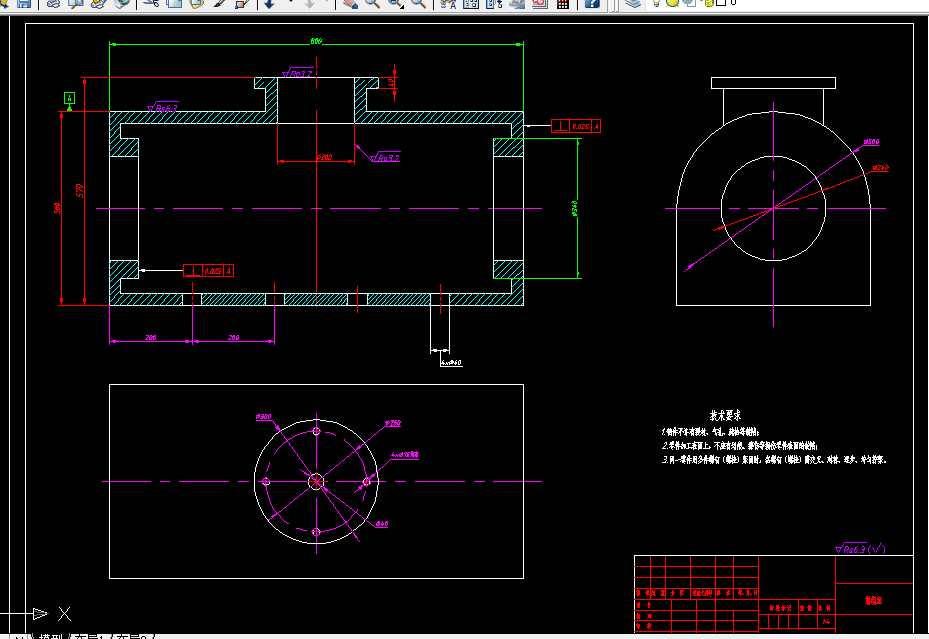The width and height of the screenshot is (929, 639).
Task: Select the Match Properties brush tool
Action: pyautogui.click(x=219, y=3)
